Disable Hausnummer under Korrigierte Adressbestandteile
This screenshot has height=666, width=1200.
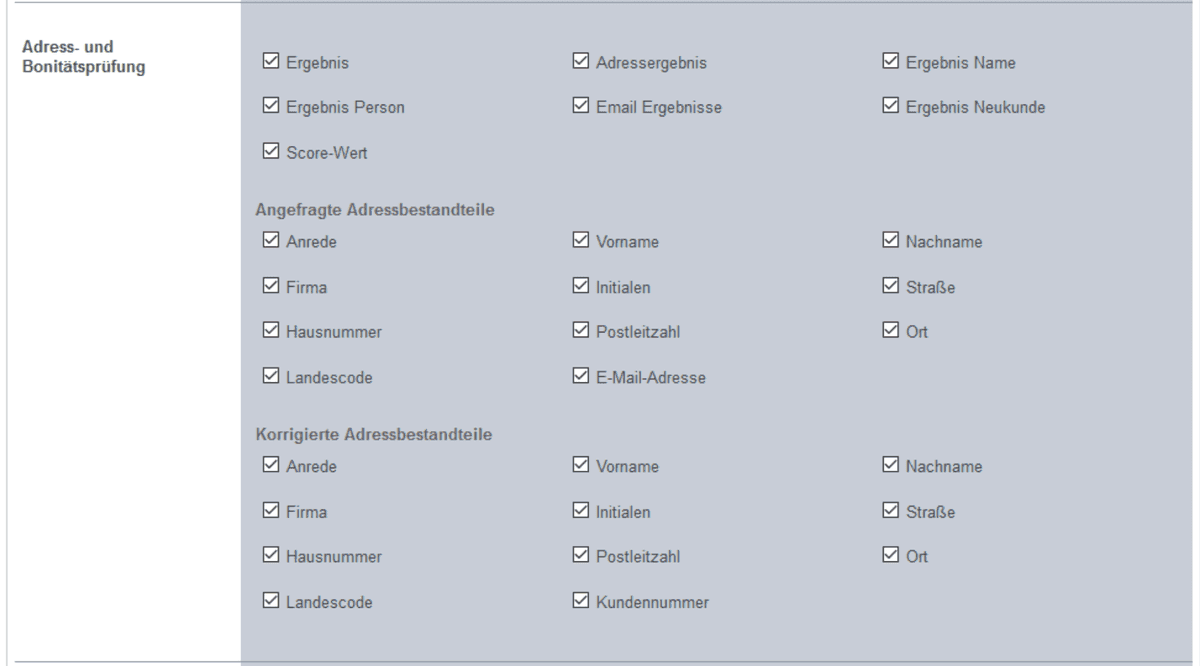click(270, 556)
